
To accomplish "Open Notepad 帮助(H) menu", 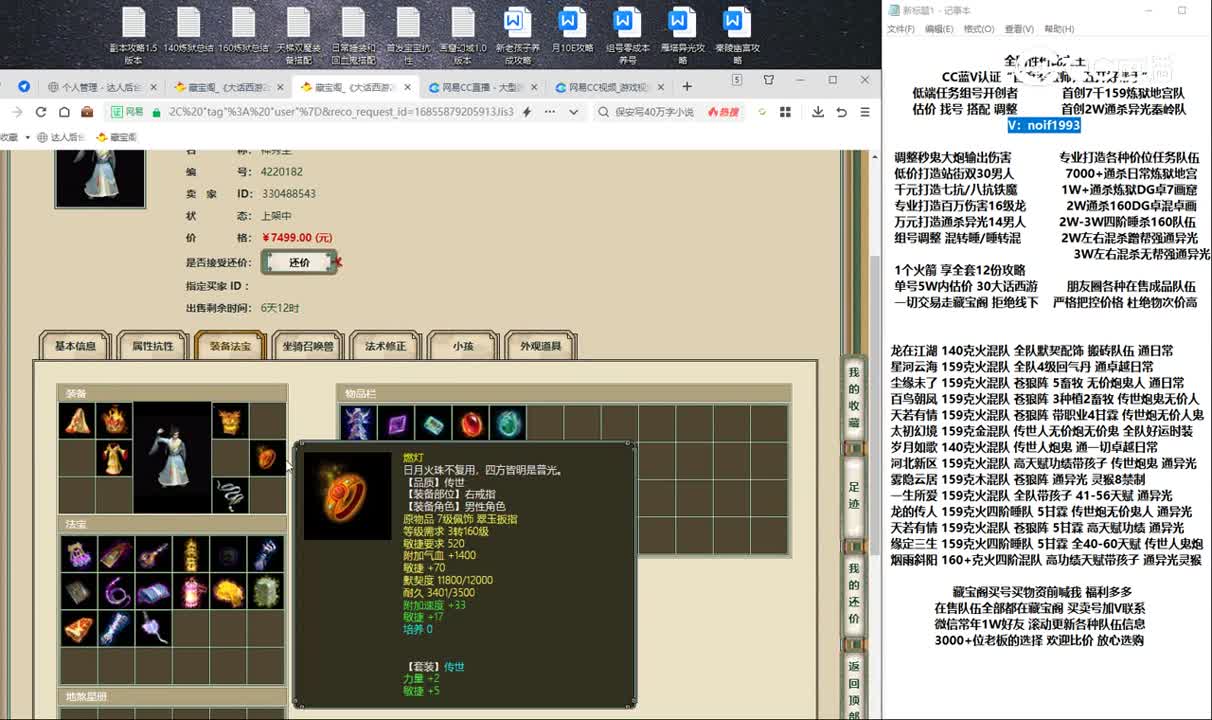I will (1059, 29).
